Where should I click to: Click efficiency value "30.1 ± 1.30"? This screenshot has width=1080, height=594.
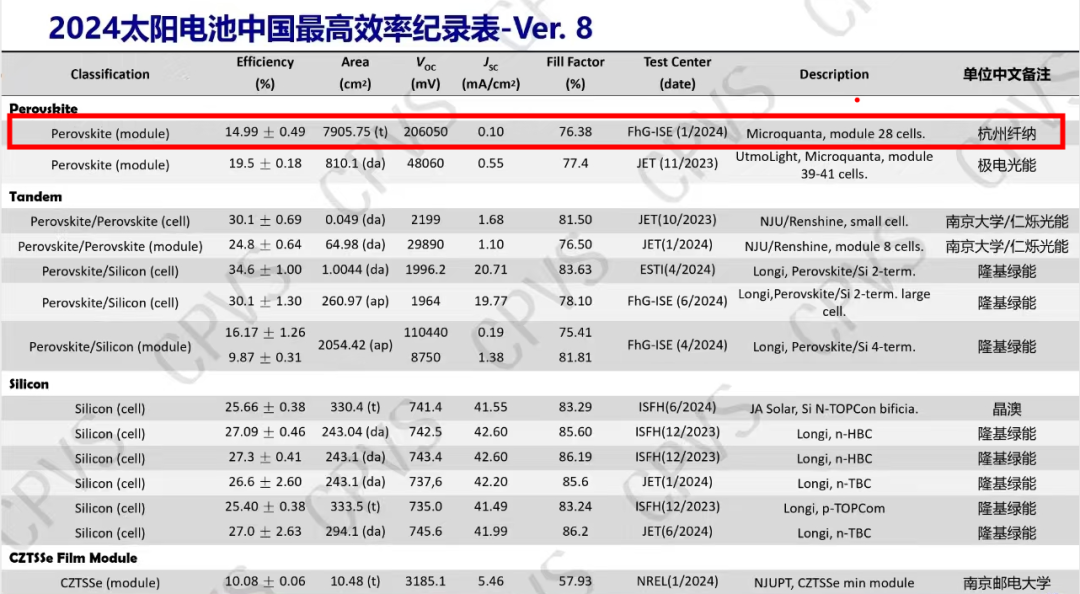[265, 301]
